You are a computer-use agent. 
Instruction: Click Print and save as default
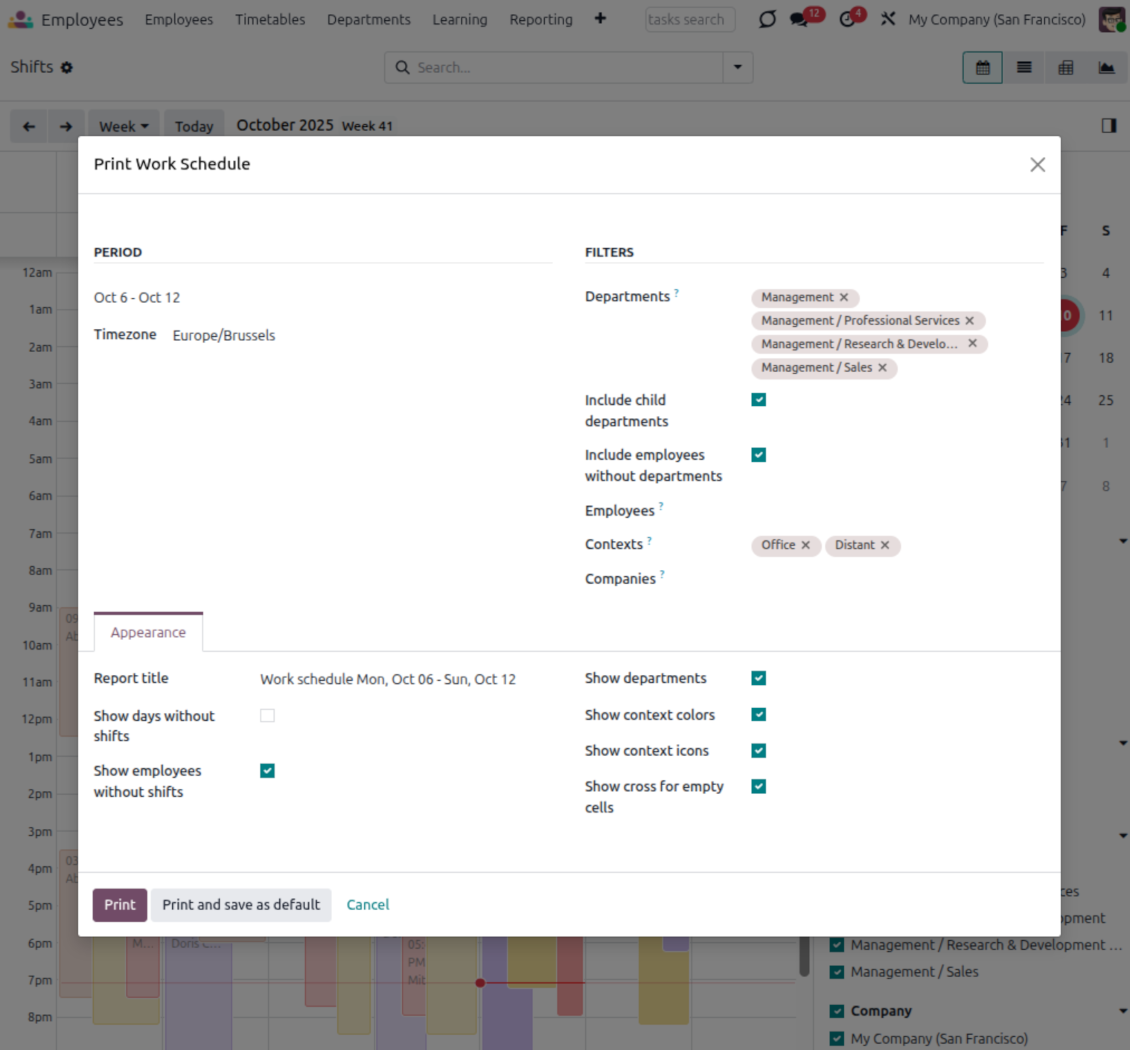click(241, 905)
